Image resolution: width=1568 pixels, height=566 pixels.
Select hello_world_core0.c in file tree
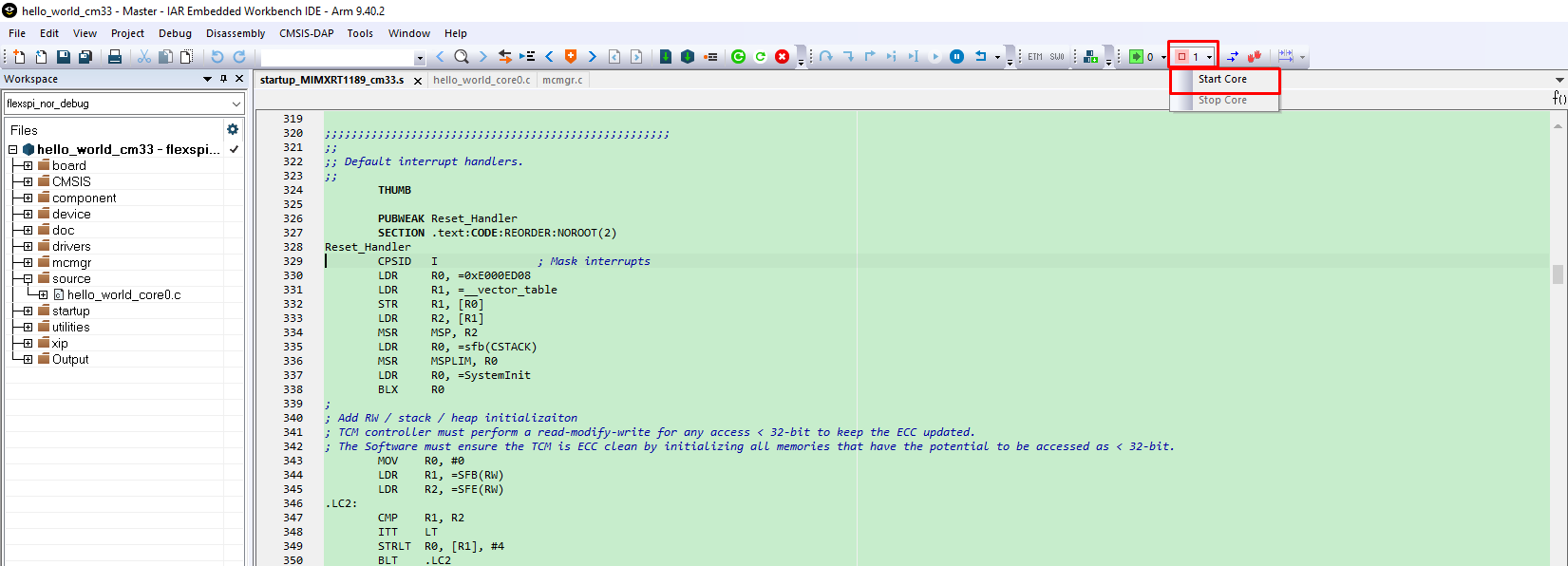click(x=123, y=295)
